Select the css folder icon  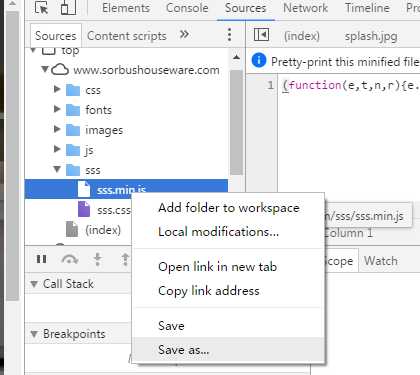73,90
